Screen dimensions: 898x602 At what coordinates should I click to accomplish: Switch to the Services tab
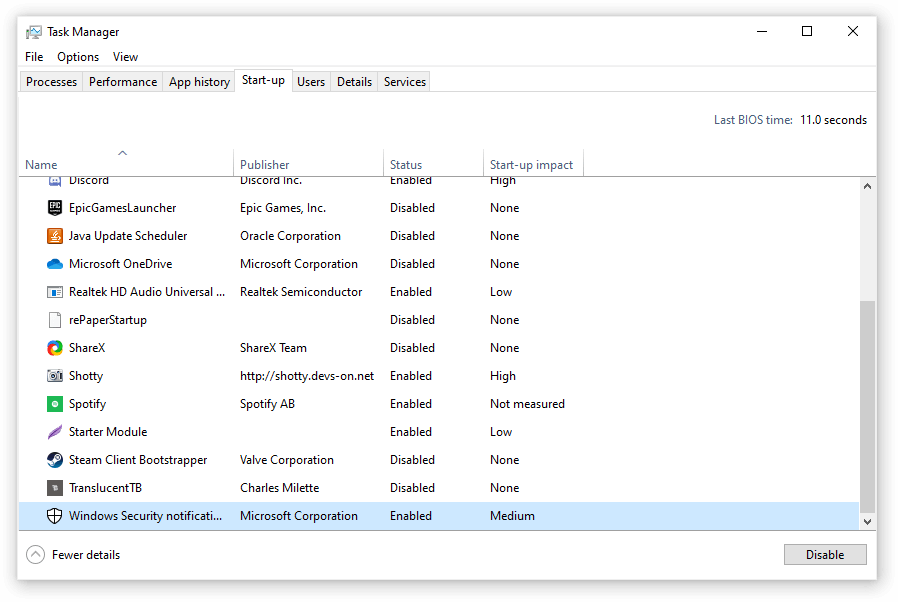click(405, 82)
